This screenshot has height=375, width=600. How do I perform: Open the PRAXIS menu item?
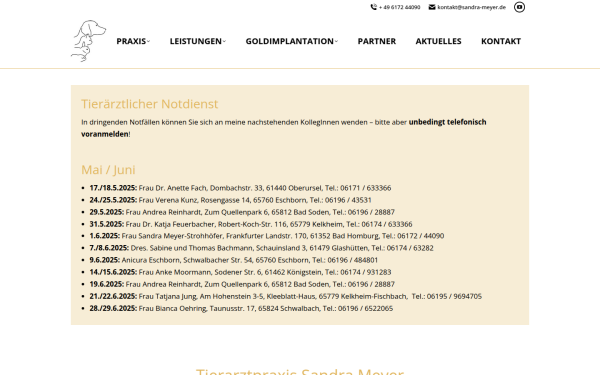pos(131,41)
